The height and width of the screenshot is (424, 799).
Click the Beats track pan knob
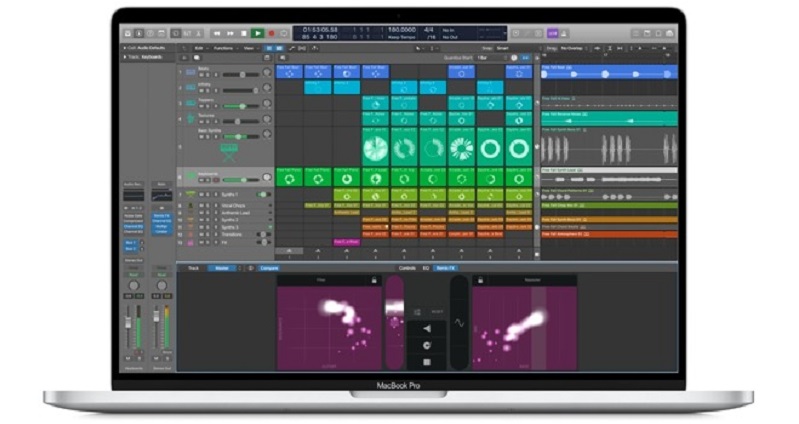tap(267, 73)
